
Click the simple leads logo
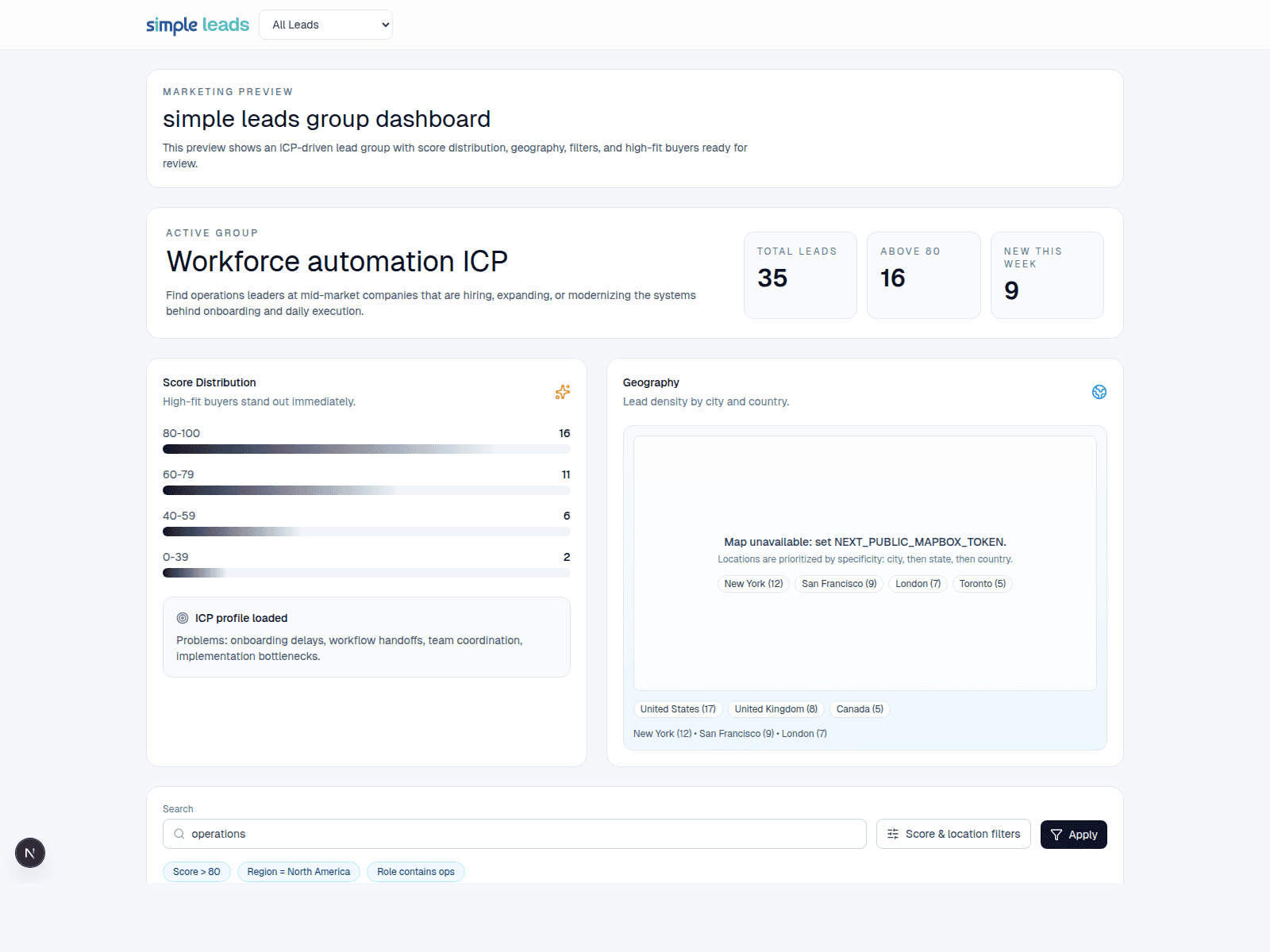pyautogui.click(x=197, y=25)
